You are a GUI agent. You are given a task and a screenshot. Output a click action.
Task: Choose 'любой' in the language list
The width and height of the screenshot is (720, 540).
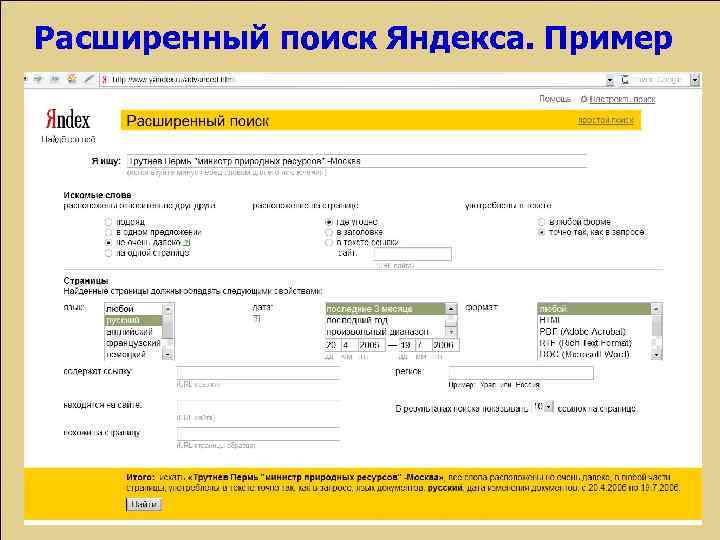pyautogui.click(x=134, y=309)
